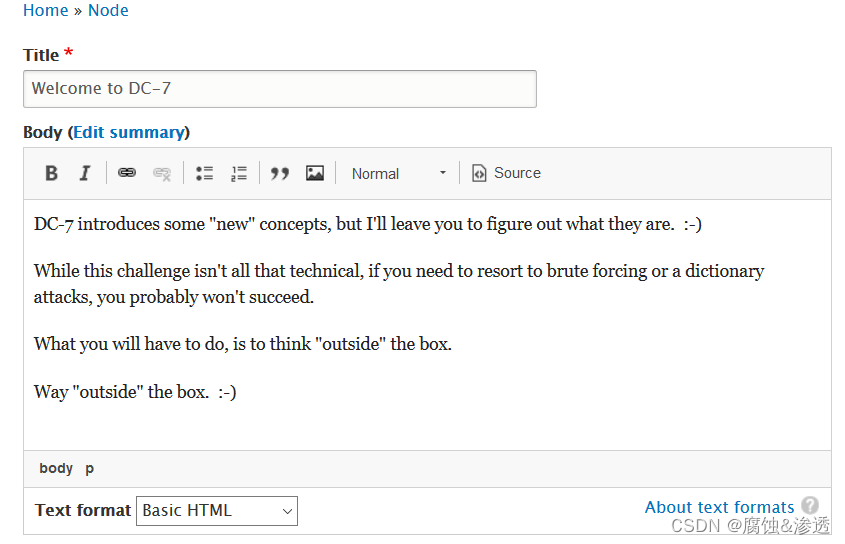Click the dropdown arrow beside Normal
Screen dimensions: 845x544
[443, 173]
